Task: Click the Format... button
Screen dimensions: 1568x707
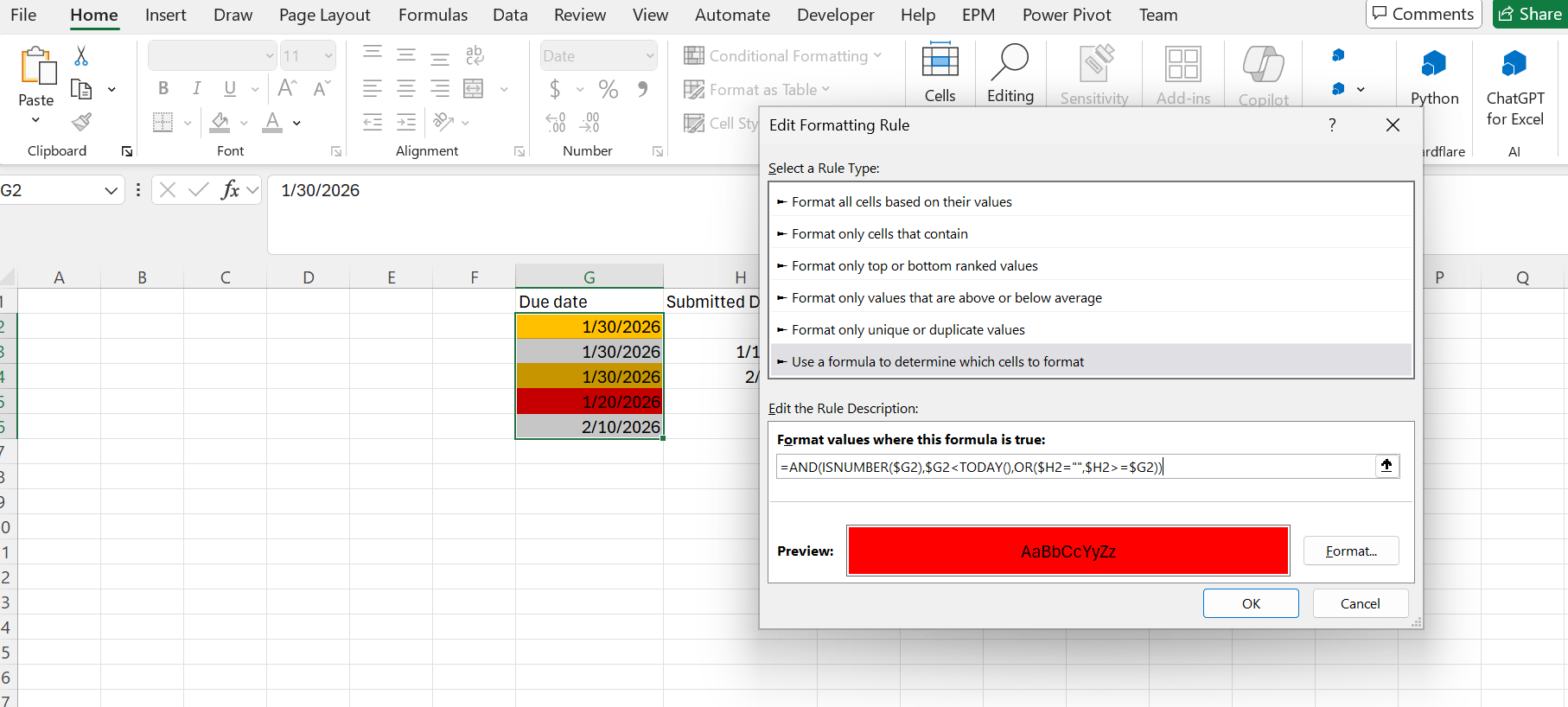Action: point(1351,551)
